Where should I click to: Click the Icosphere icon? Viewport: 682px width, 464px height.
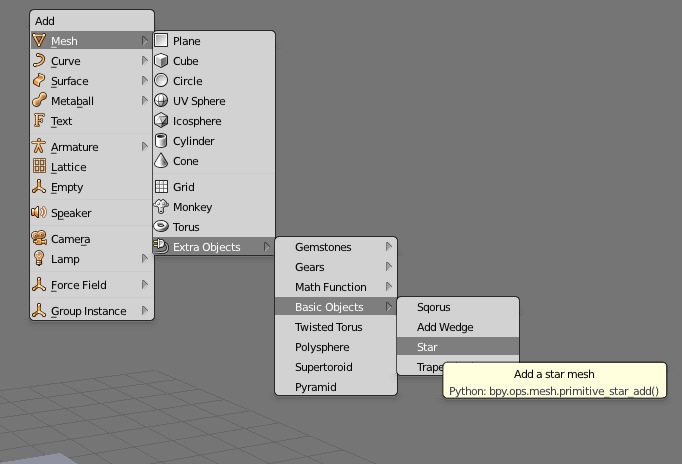pyautogui.click(x=161, y=120)
